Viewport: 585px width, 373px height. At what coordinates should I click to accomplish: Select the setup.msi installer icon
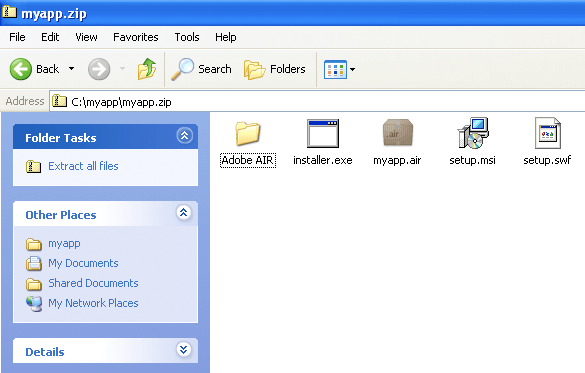coord(473,133)
